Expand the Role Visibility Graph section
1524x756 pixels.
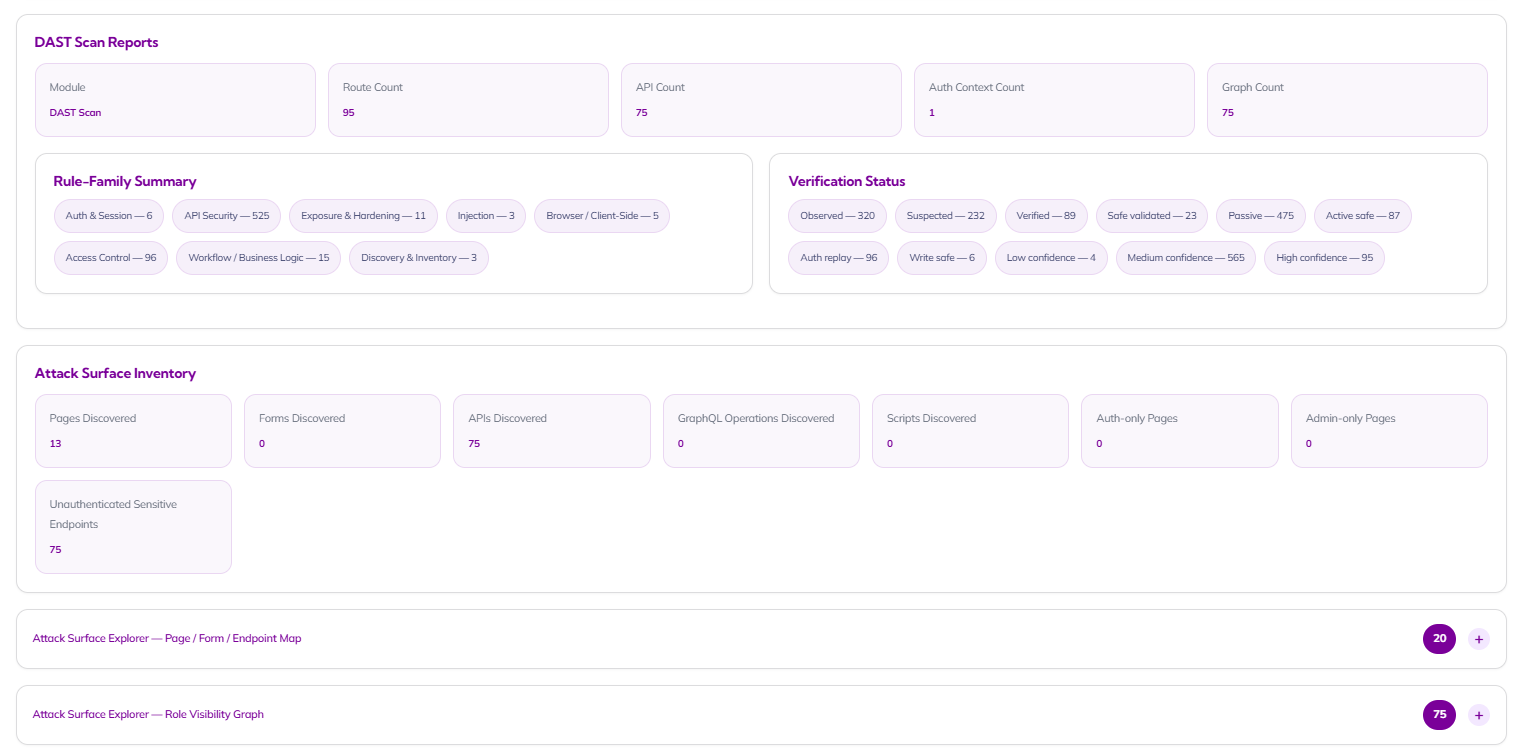click(x=1478, y=715)
